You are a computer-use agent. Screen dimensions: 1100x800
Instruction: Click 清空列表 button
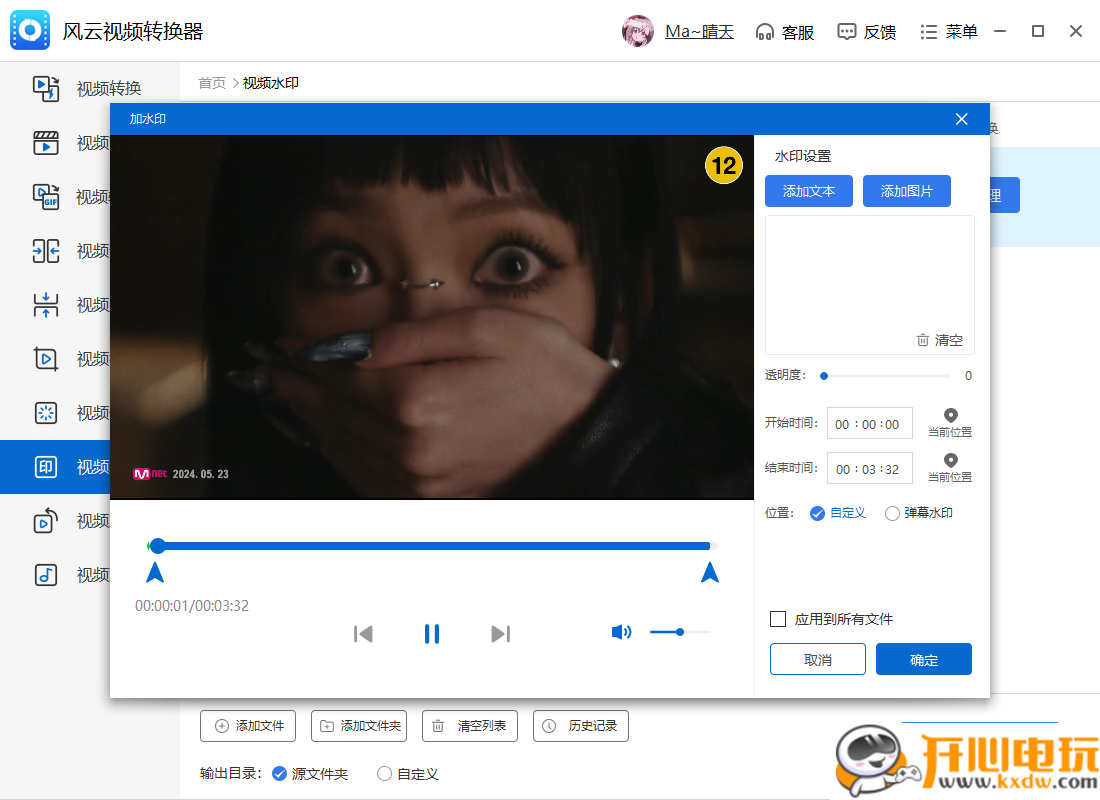469,726
